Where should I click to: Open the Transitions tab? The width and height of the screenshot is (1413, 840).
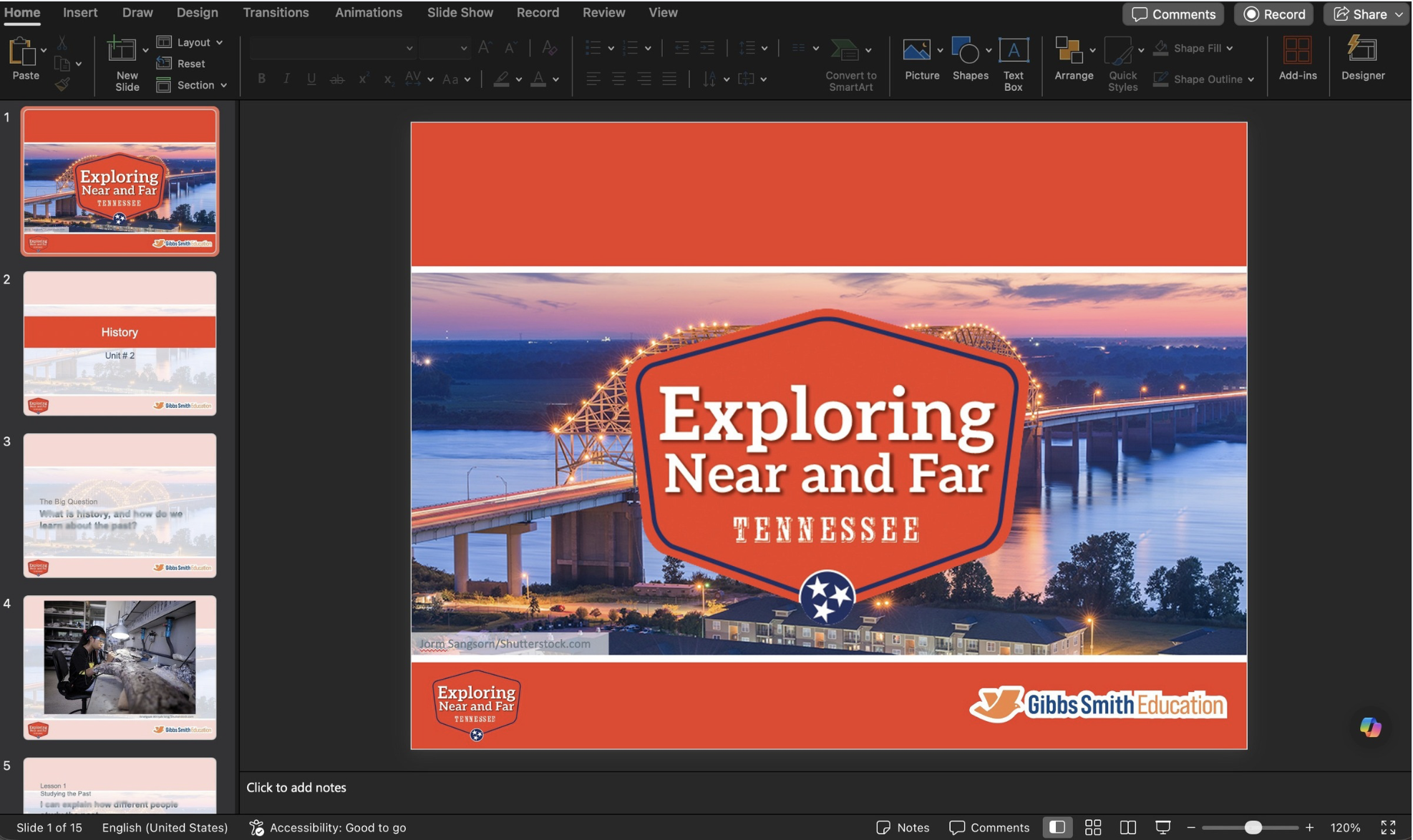(x=276, y=12)
